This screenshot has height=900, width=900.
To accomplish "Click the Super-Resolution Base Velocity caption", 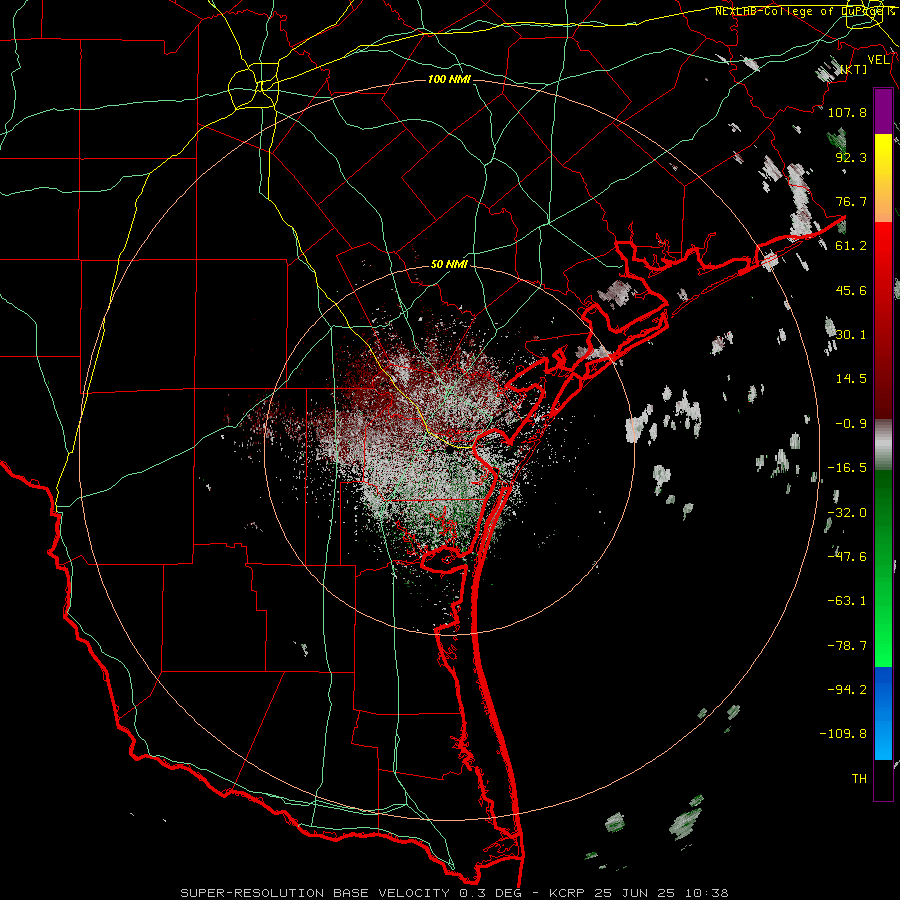I will (454, 893).
